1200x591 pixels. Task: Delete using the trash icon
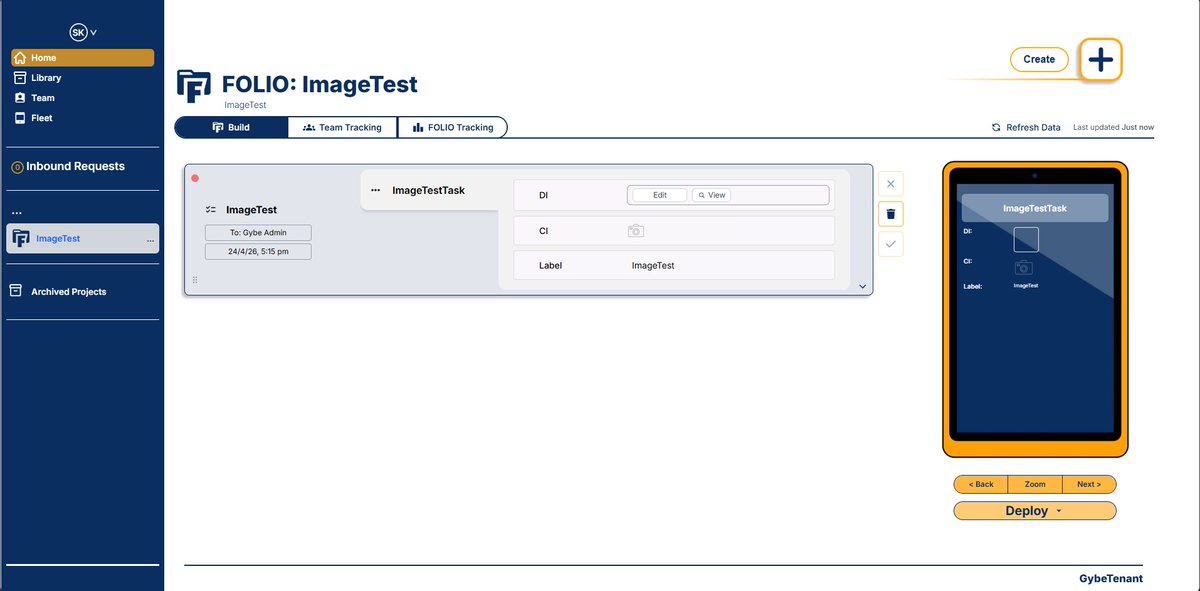tap(891, 213)
